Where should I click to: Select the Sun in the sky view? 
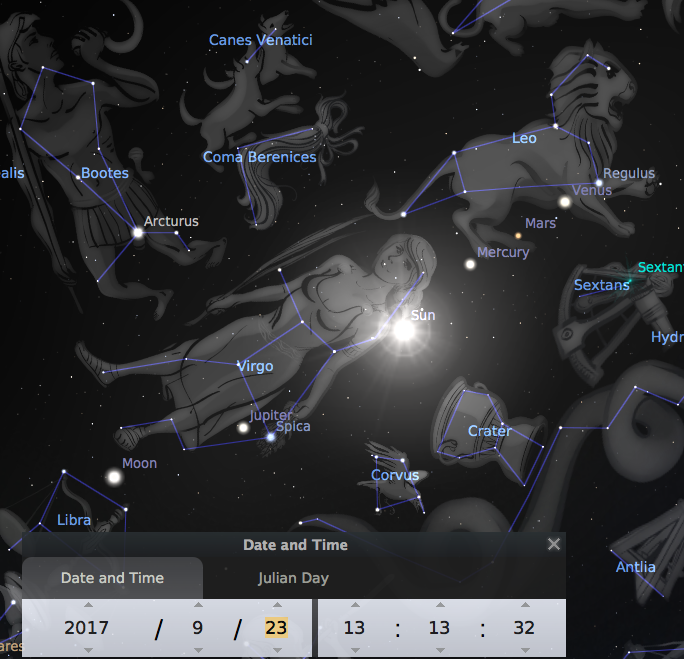404,330
